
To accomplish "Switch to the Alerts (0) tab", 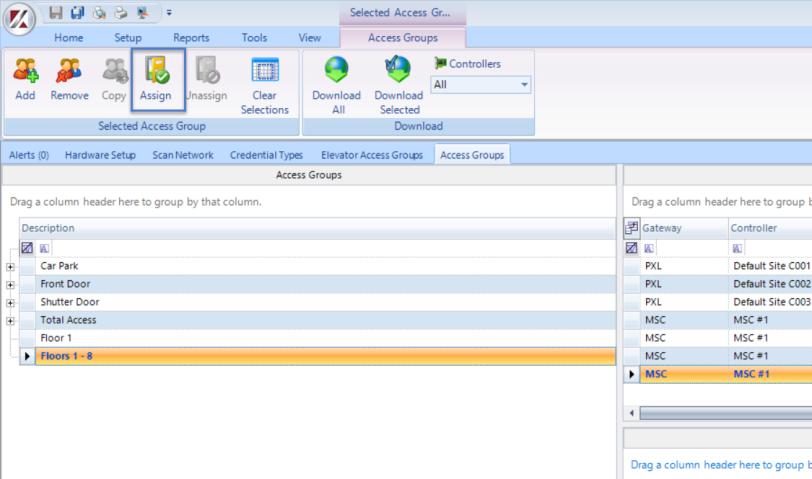I will [x=29, y=155].
